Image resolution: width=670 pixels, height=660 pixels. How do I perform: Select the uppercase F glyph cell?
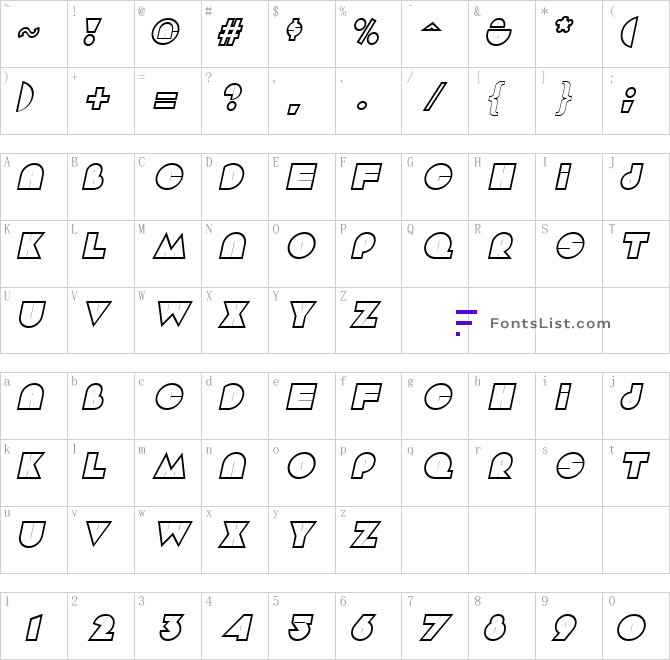point(368,187)
